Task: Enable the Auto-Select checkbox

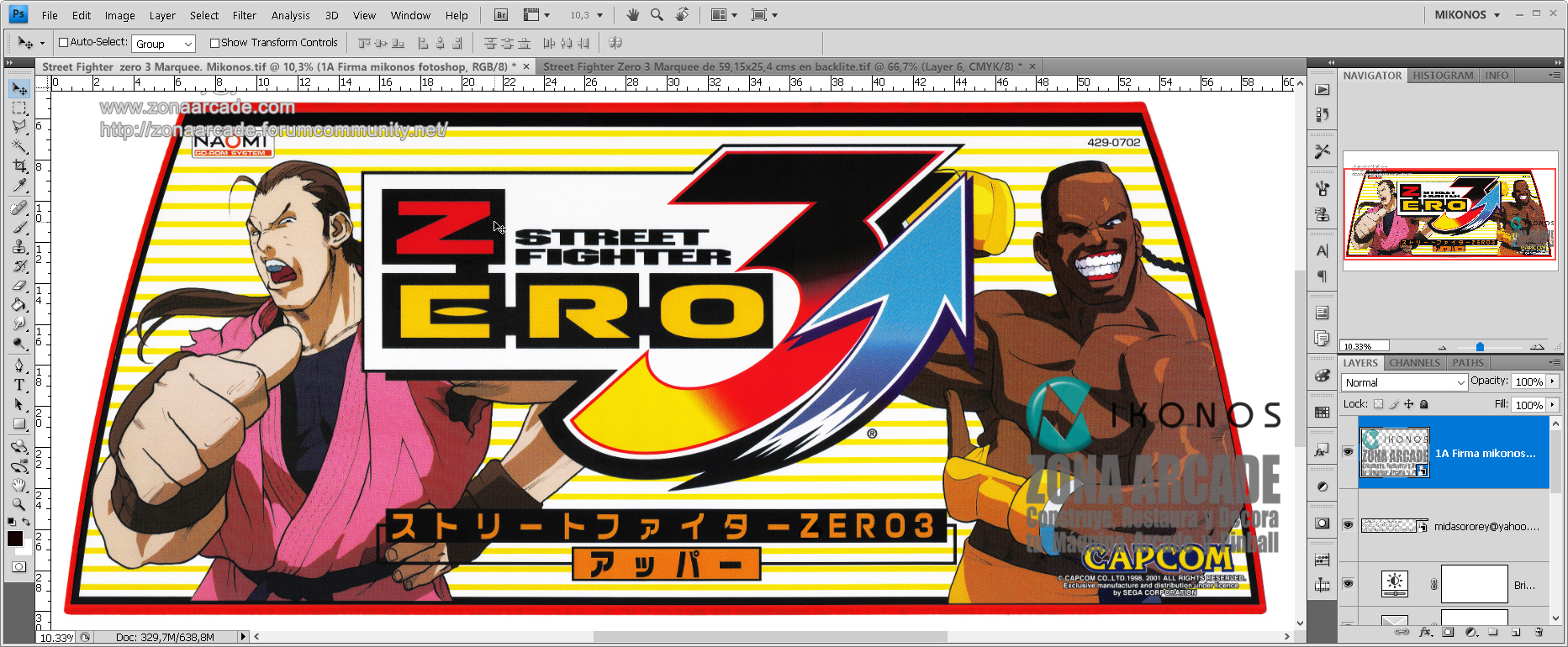Action: pyautogui.click(x=63, y=43)
